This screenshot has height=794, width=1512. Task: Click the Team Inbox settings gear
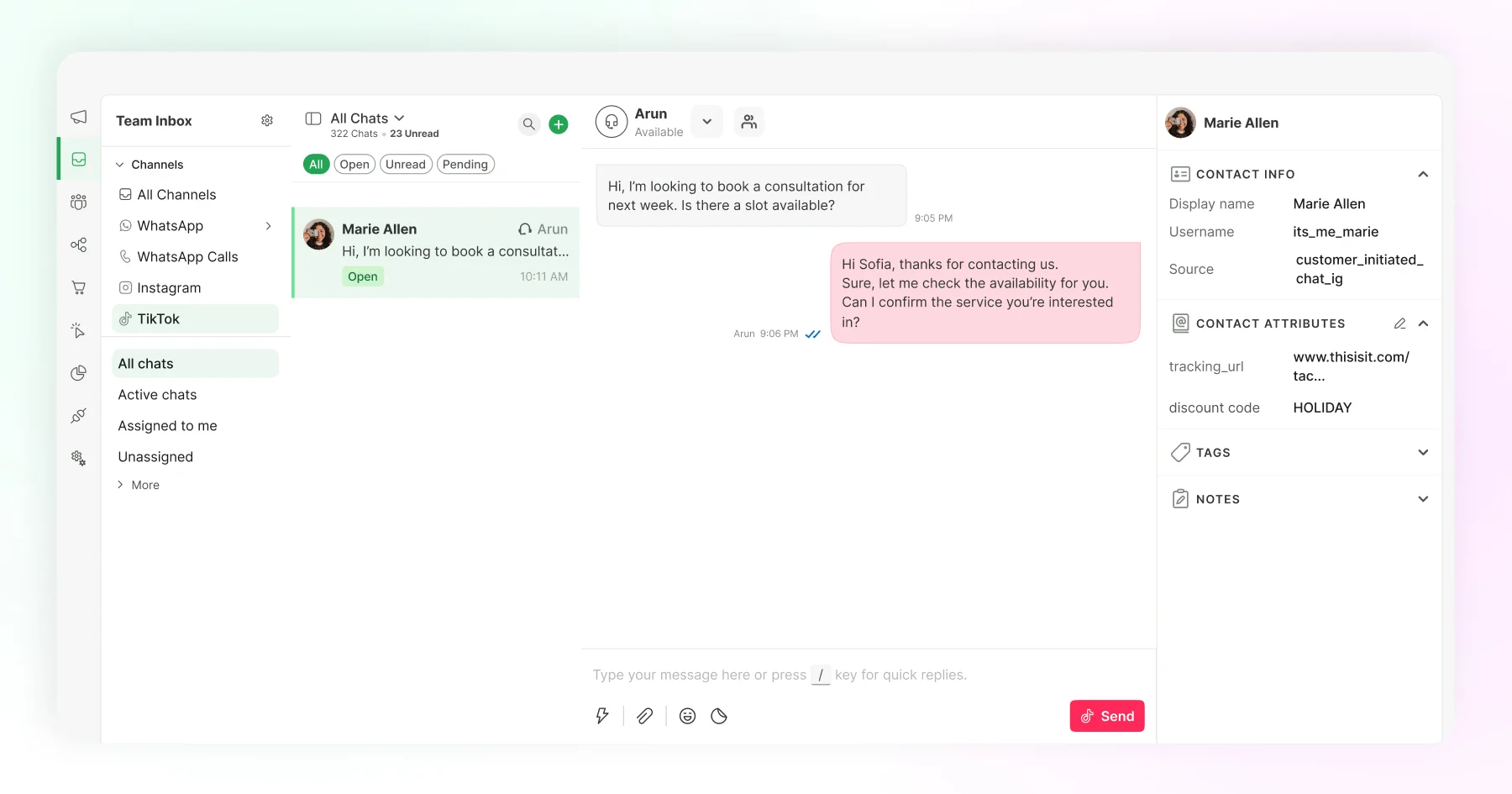click(267, 121)
